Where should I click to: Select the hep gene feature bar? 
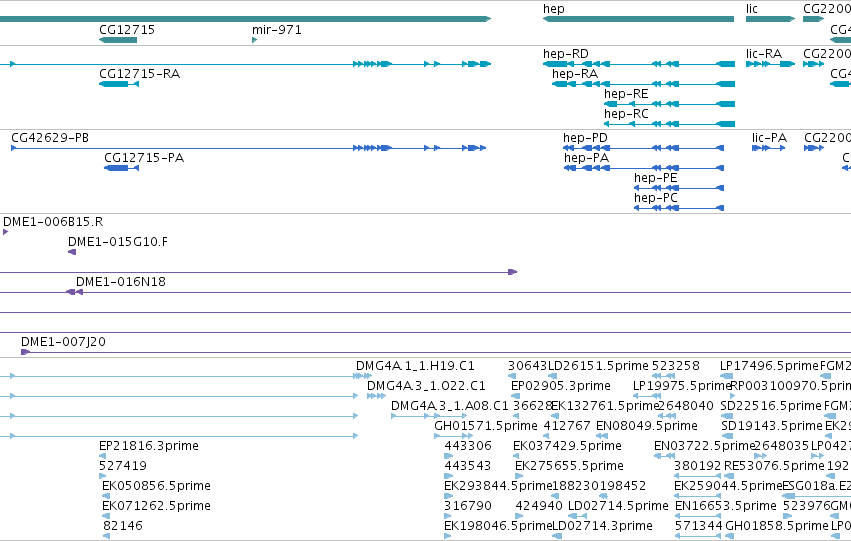[x=638, y=19]
